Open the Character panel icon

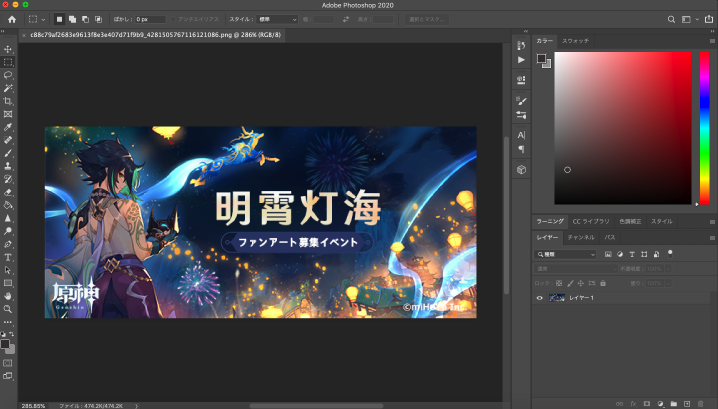point(521,135)
